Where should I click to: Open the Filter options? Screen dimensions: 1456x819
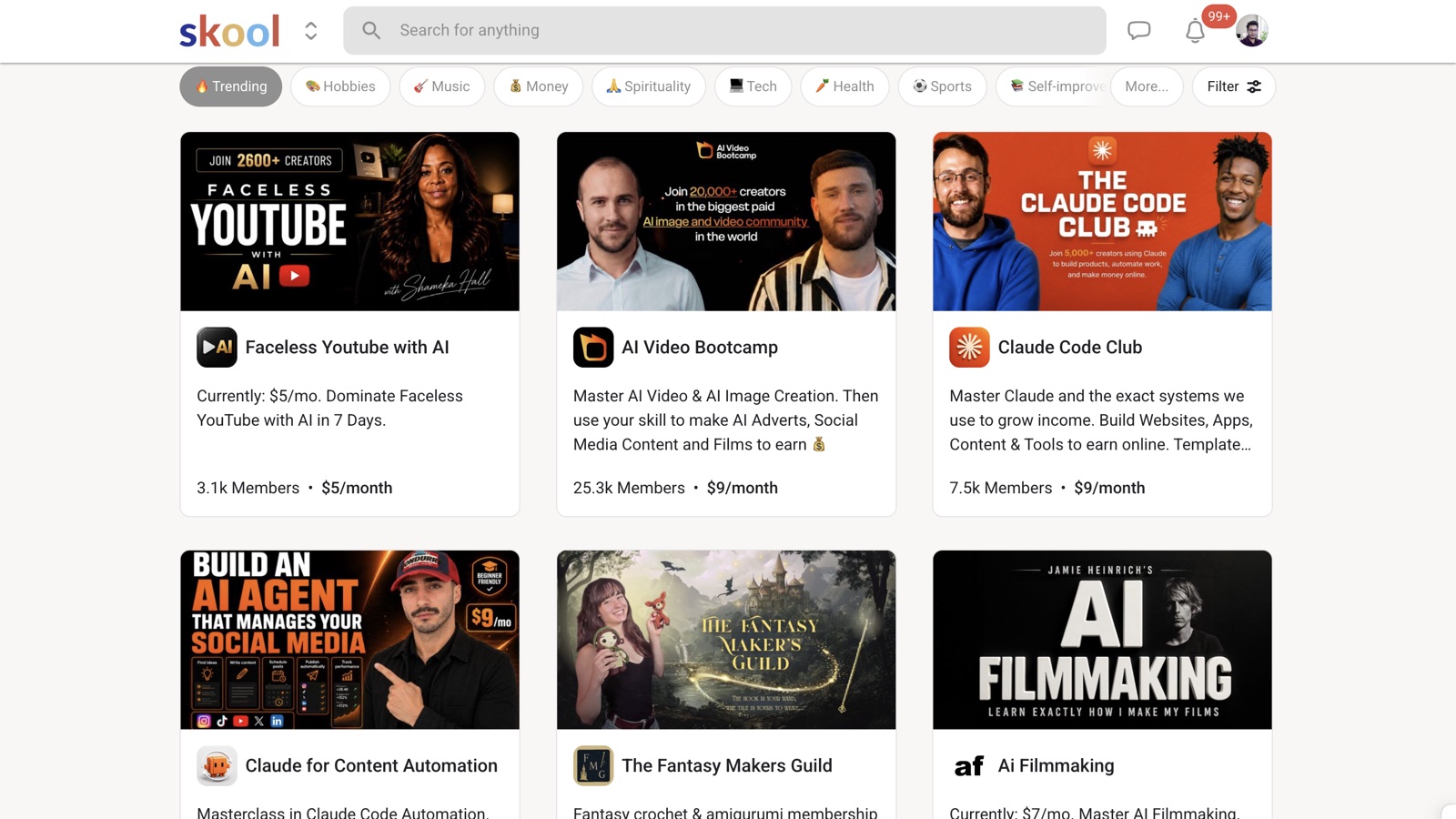coord(1233,86)
